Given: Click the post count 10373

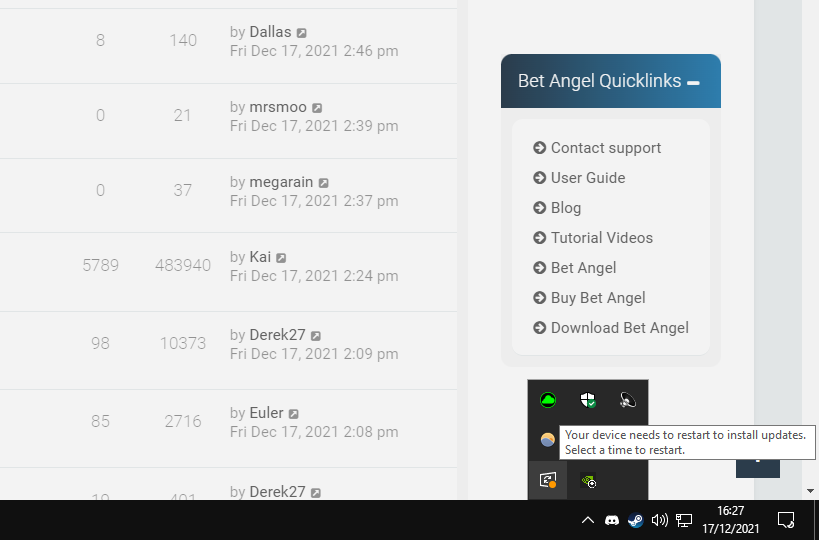Looking at the screenshot, I should coord(183,343).
